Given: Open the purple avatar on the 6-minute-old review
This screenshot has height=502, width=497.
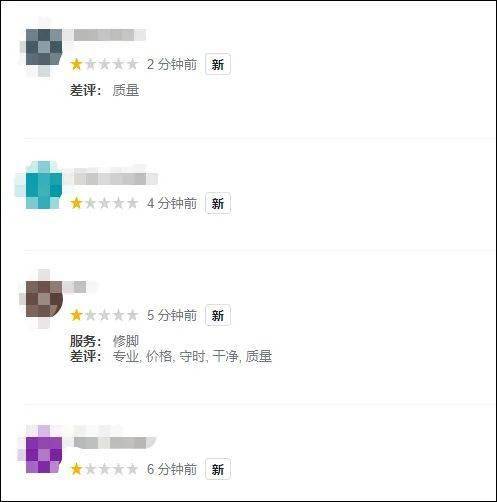Looking at the screenshot, I should tap(44, 455).
